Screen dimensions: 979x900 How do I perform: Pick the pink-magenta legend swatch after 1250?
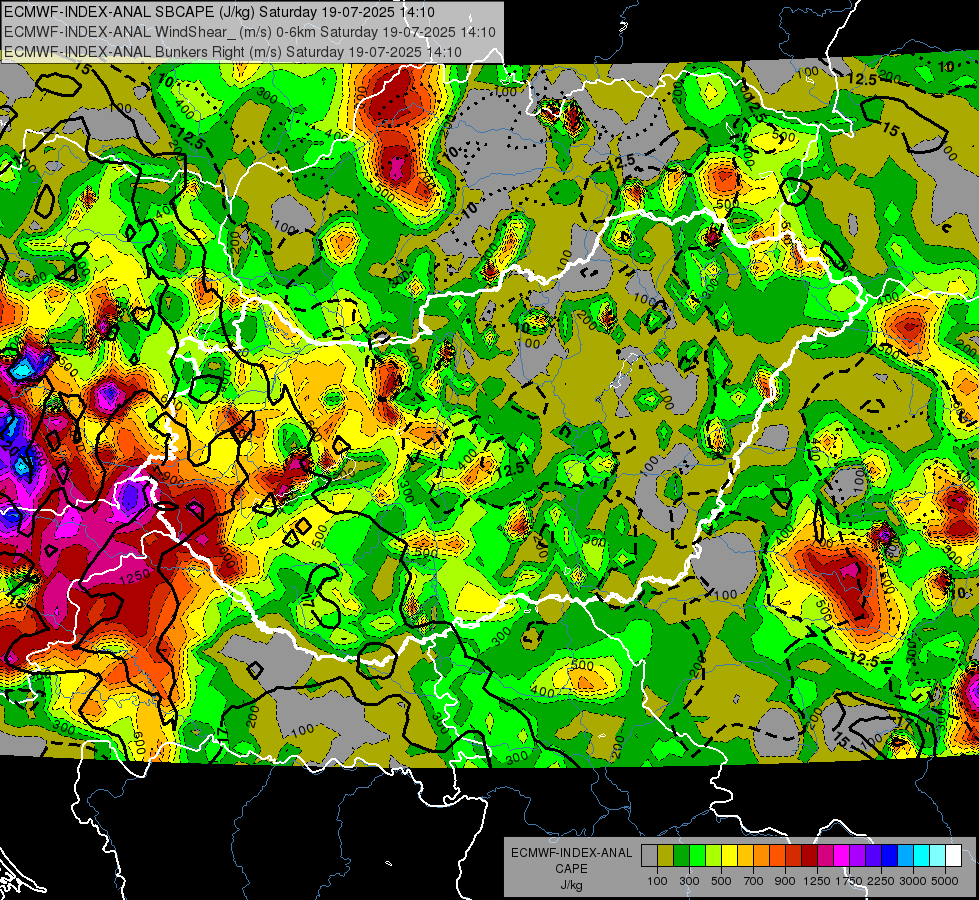pyautogui.click(x=825, y=856)
